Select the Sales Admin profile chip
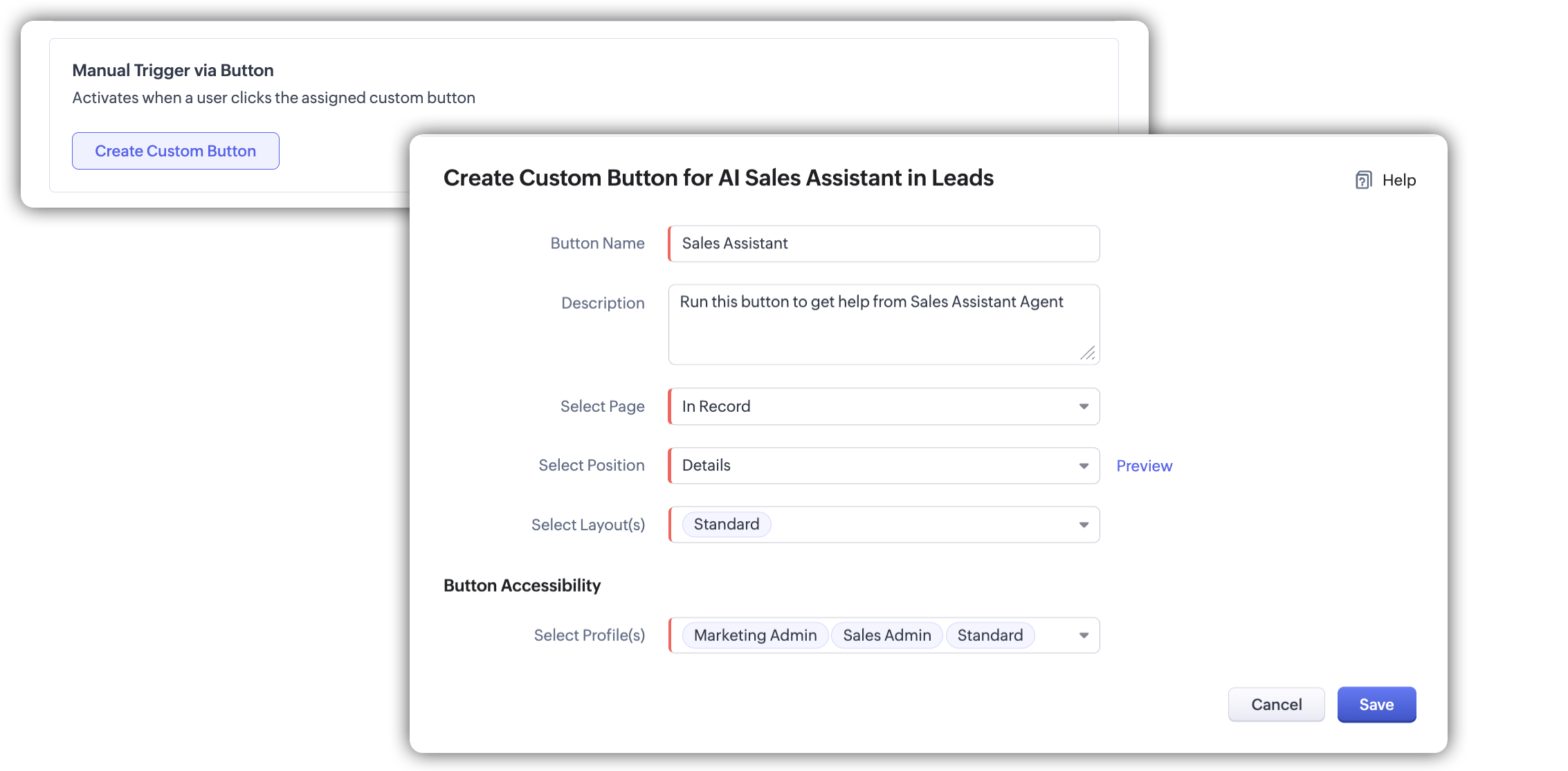 coord(886,635)
